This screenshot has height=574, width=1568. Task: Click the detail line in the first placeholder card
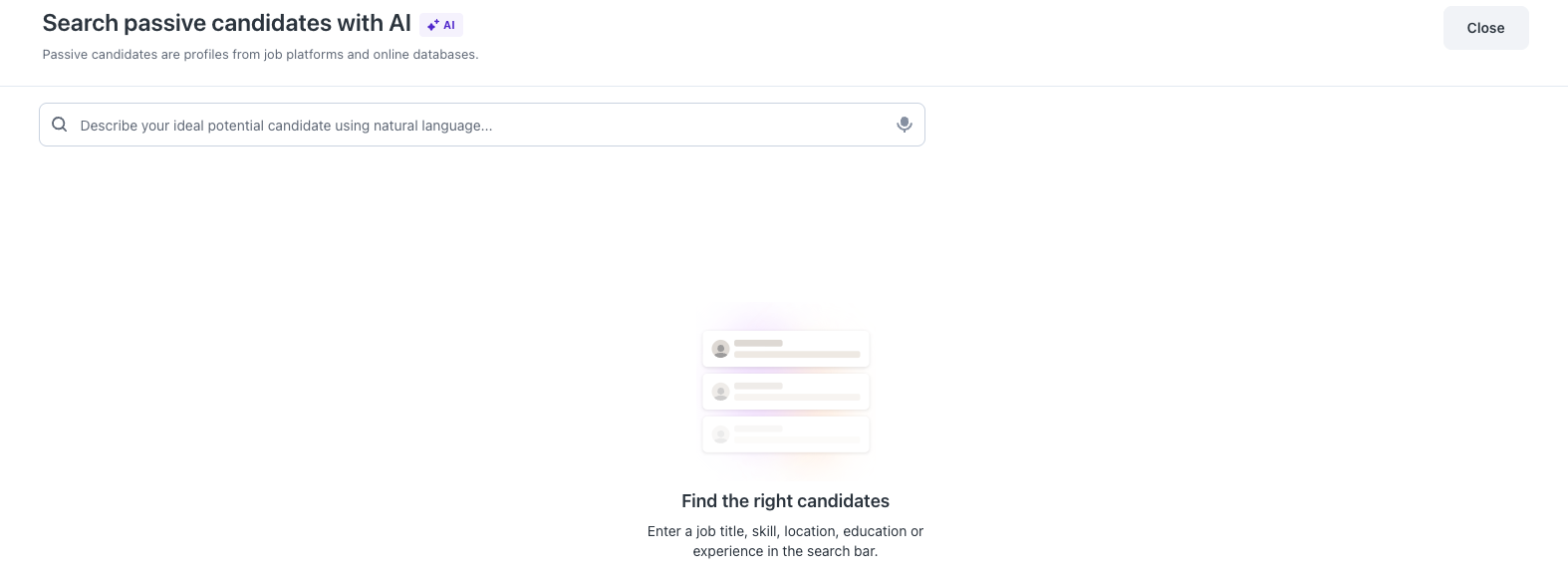tap(797, 355)
